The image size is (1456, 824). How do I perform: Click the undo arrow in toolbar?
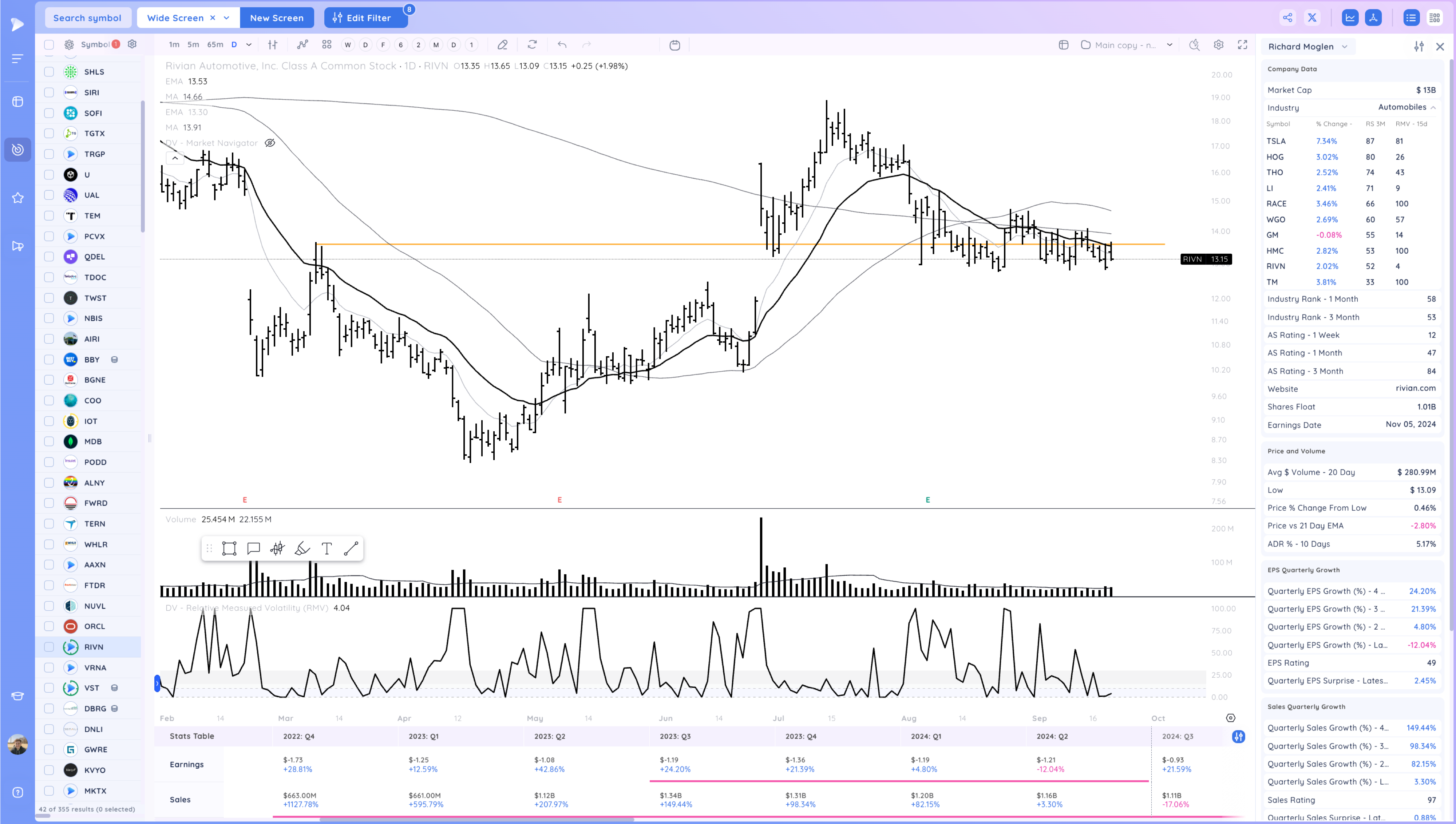562,45
